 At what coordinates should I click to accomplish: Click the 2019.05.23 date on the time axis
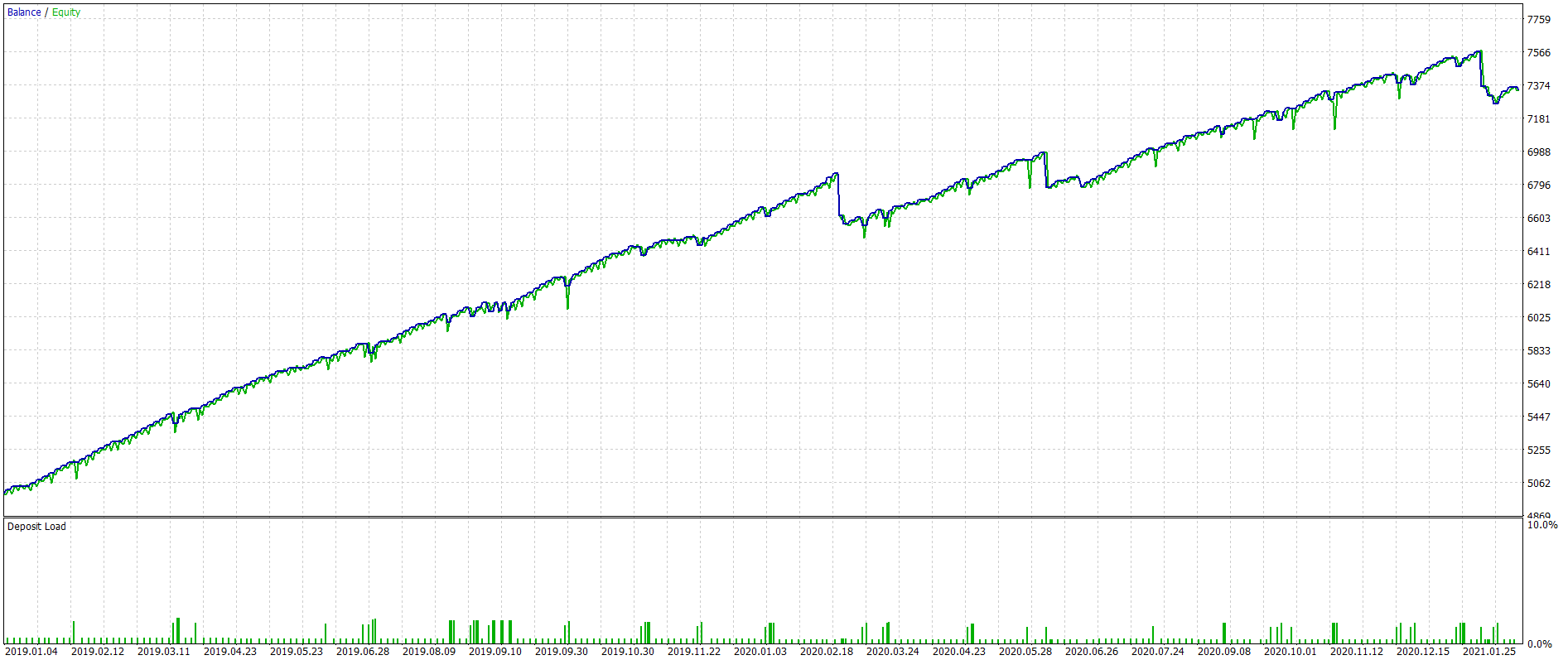297,652
